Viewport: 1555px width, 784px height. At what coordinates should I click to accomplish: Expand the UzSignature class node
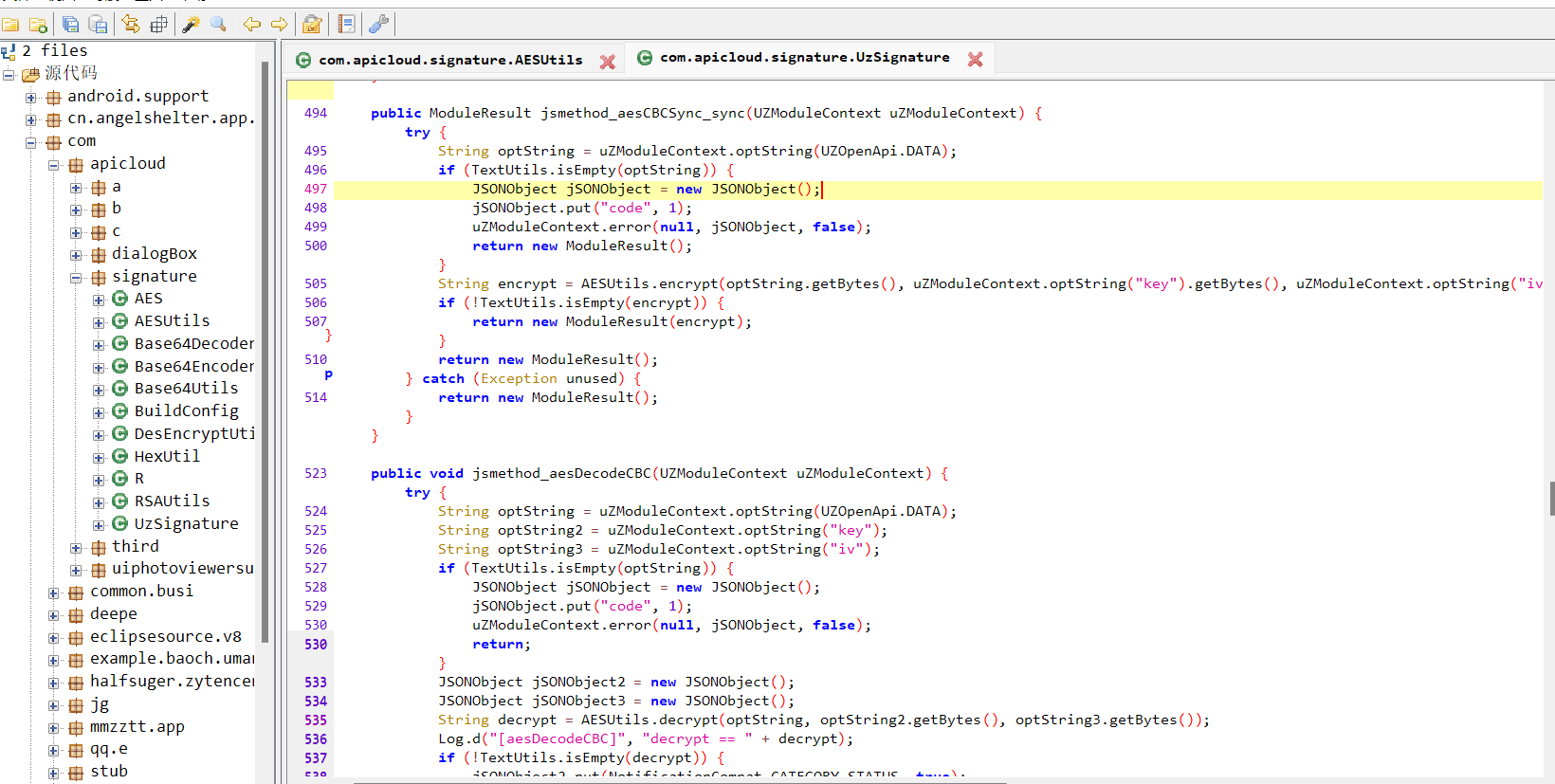(x=99, y=525)
